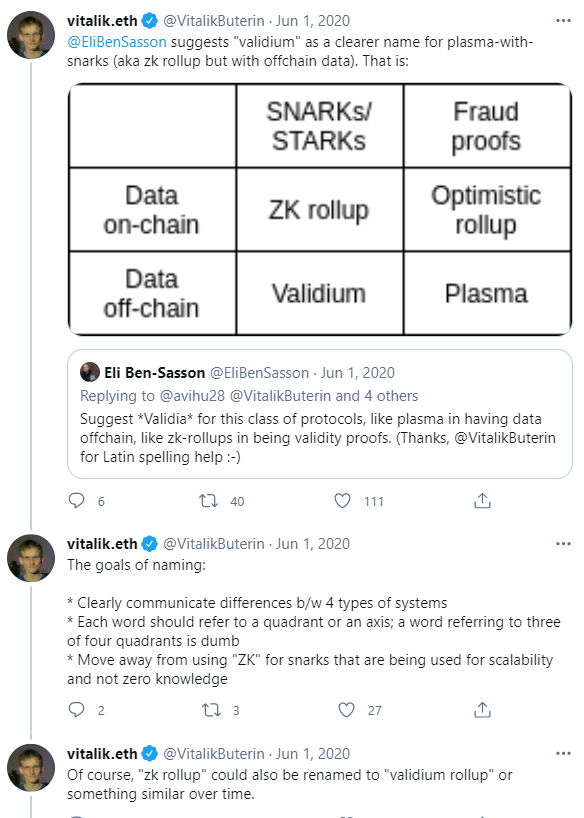Open quoted tweet from Eli Ben-Sasson
This screenshot has height=818, width=584.
tap(320, 414)
